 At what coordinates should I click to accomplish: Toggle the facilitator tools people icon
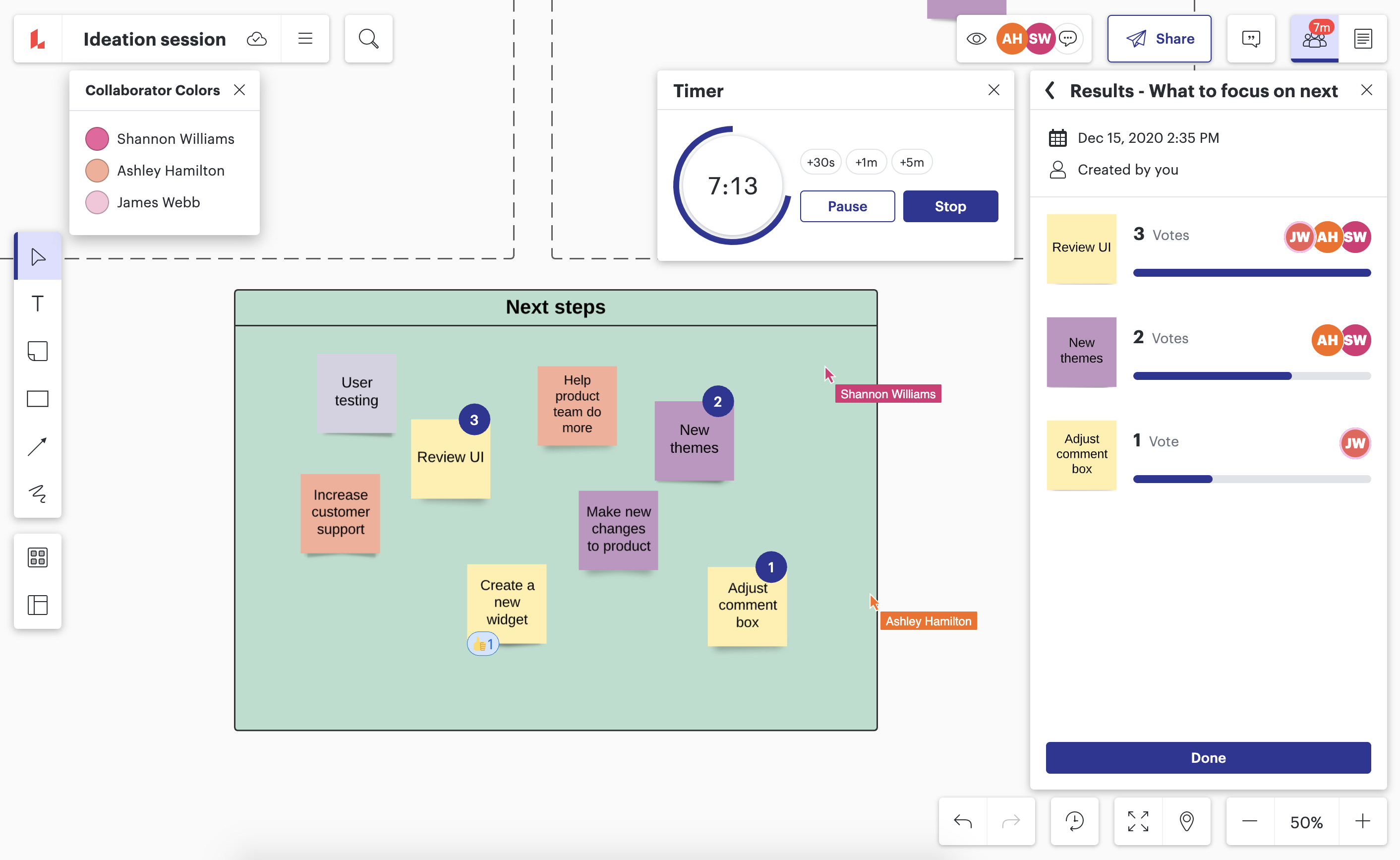pos(1314,39)
